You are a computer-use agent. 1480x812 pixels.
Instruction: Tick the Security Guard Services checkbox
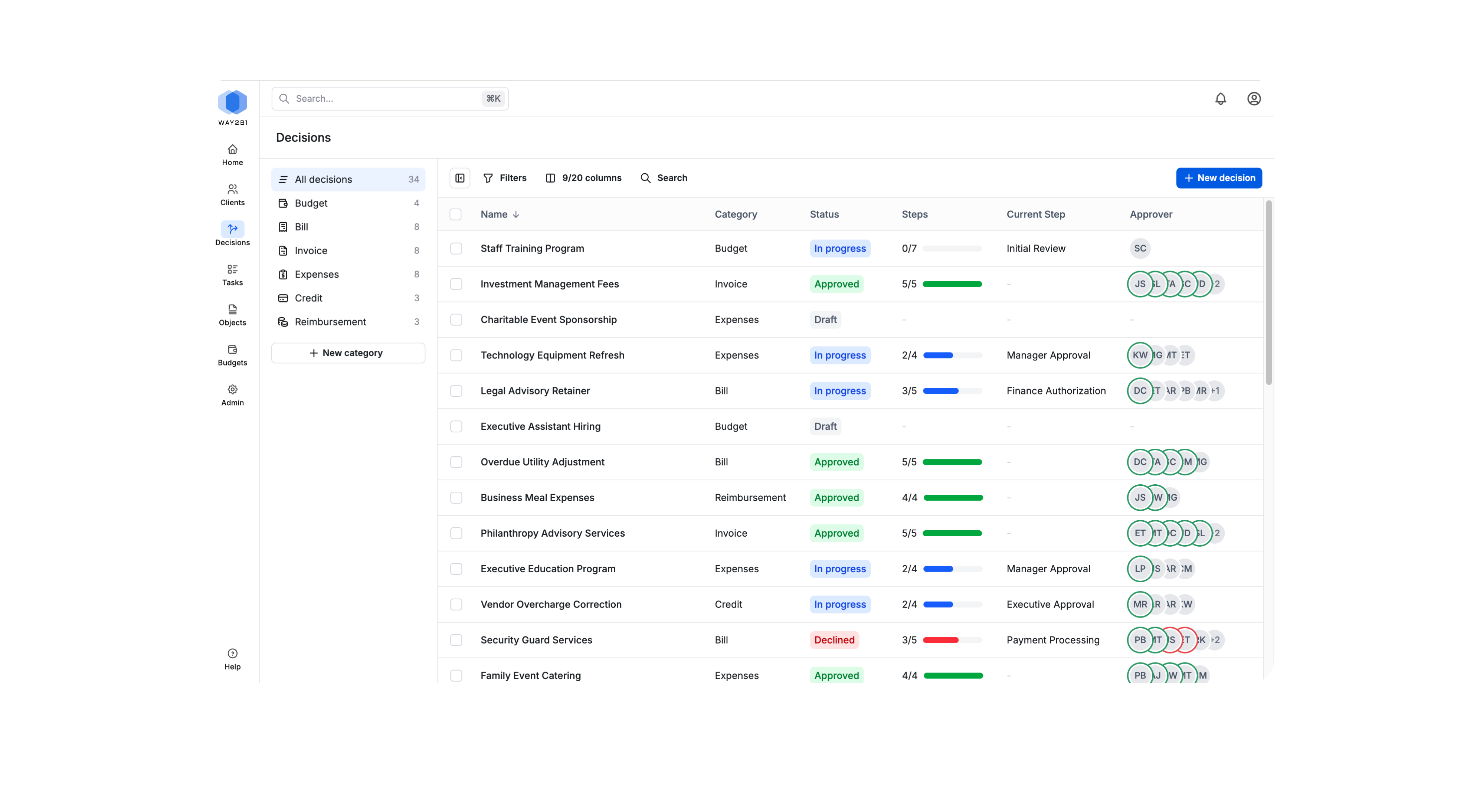(456, 639)
